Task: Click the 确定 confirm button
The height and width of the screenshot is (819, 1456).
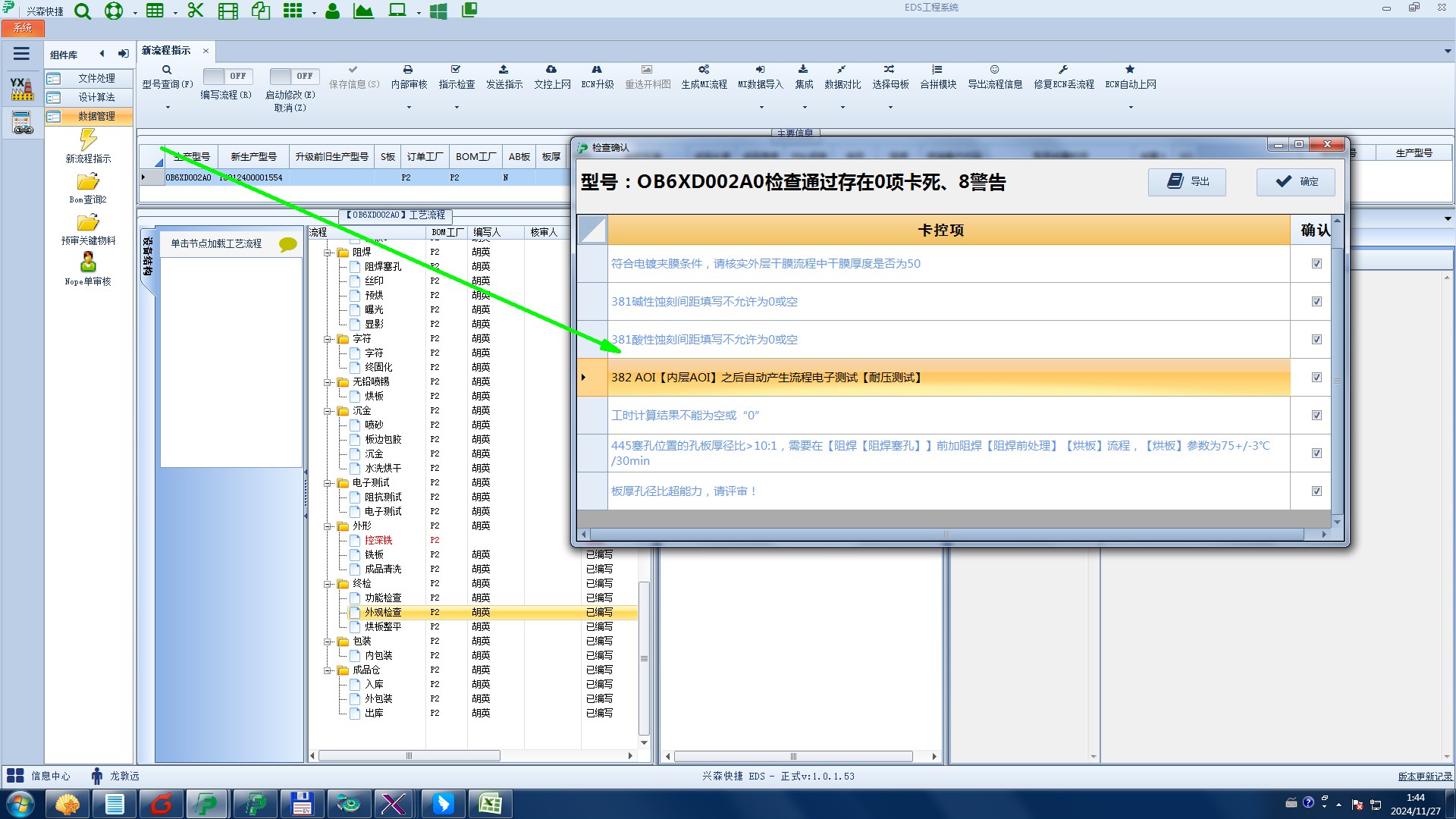Action: [1296, 182]
